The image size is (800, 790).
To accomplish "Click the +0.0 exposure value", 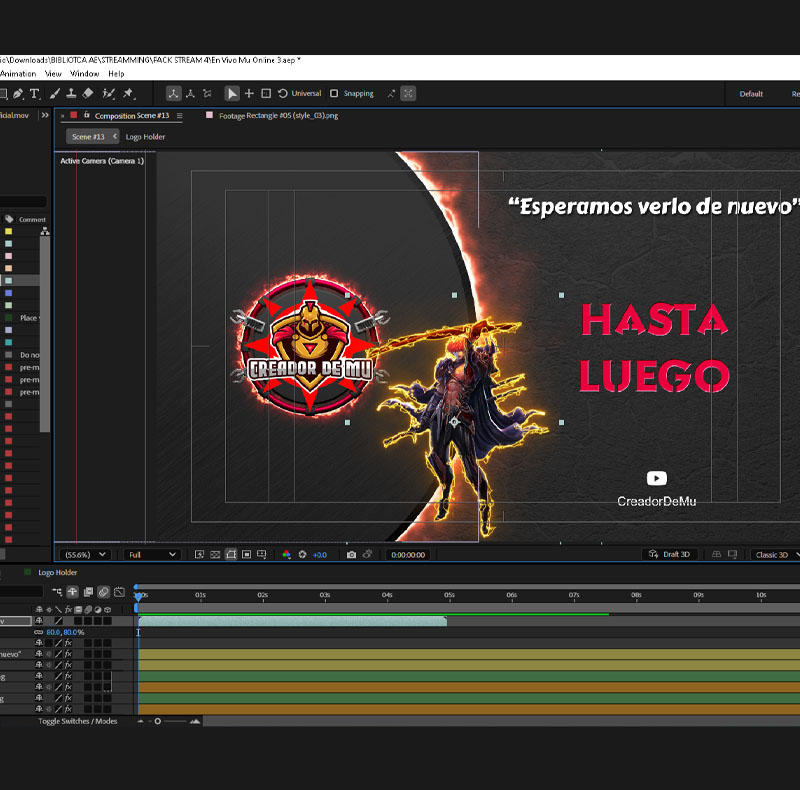I will click(320, 555).
